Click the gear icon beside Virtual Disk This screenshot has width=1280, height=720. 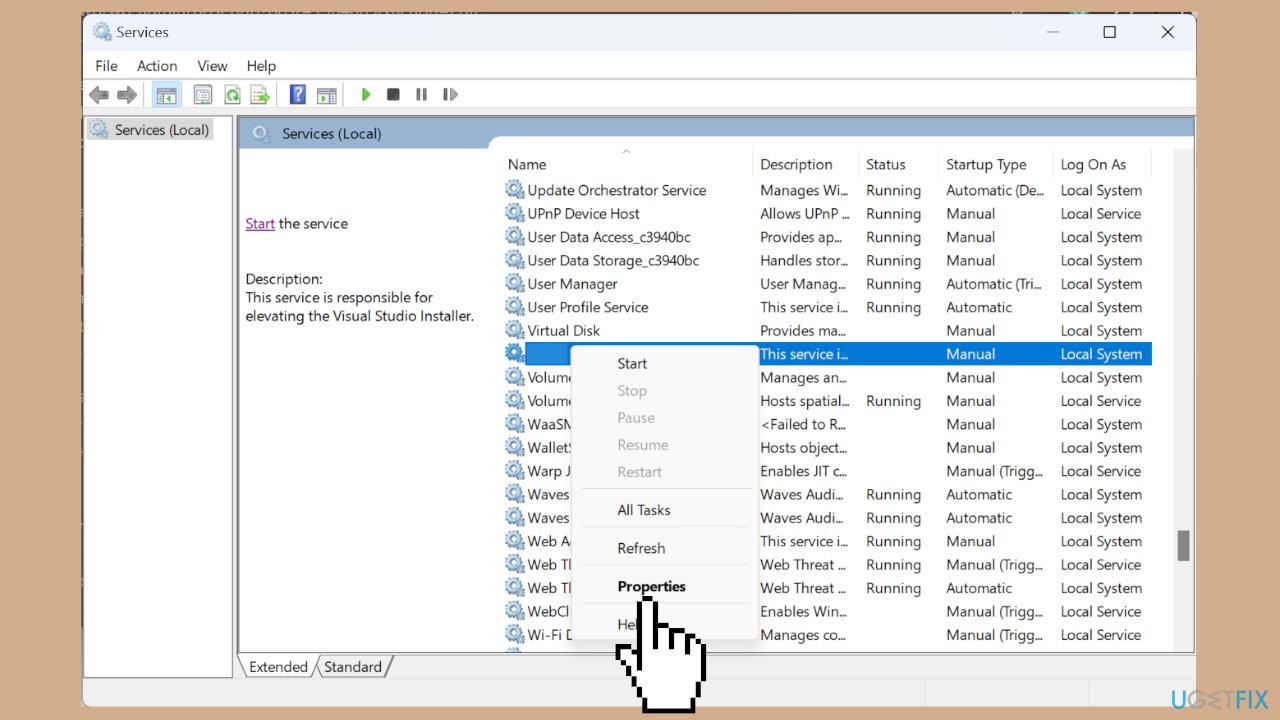514,330
